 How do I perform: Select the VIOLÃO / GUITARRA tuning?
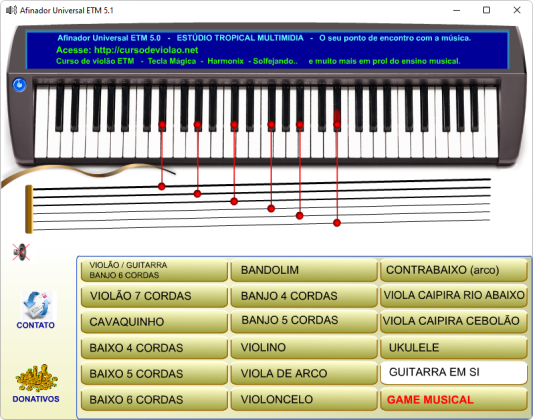154,270
